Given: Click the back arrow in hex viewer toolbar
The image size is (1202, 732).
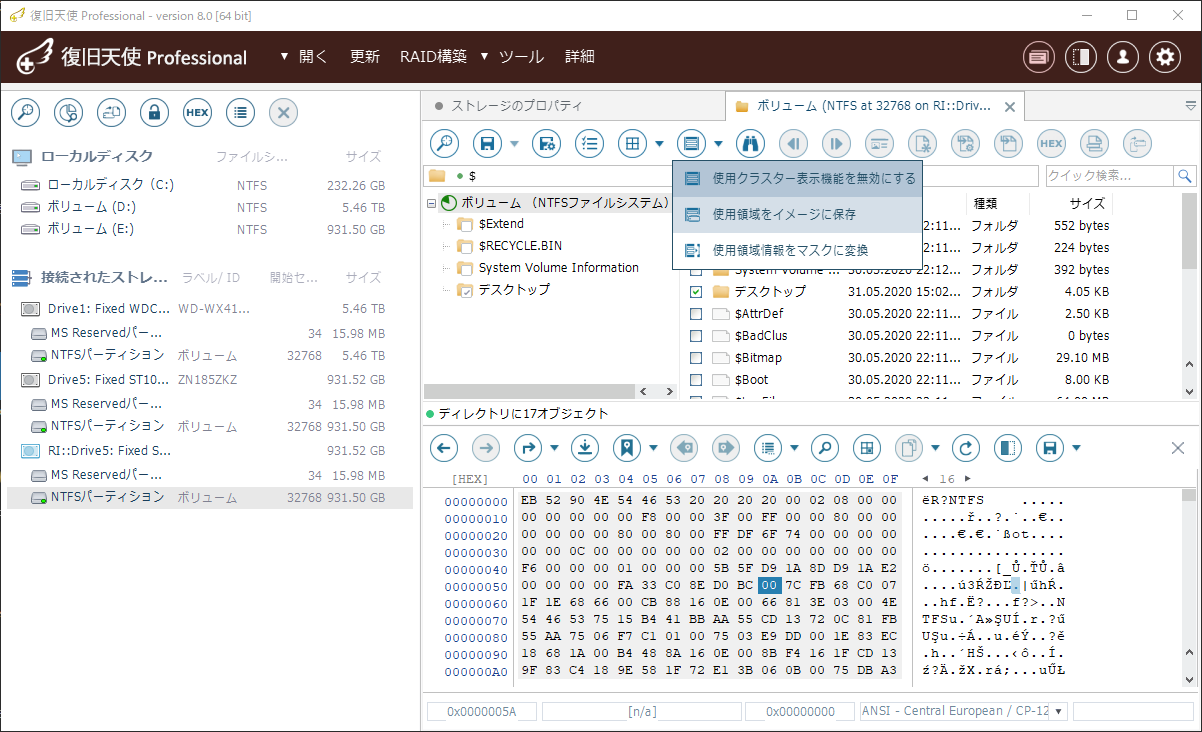Looking at the screenshot, I should tap(444, 448).
